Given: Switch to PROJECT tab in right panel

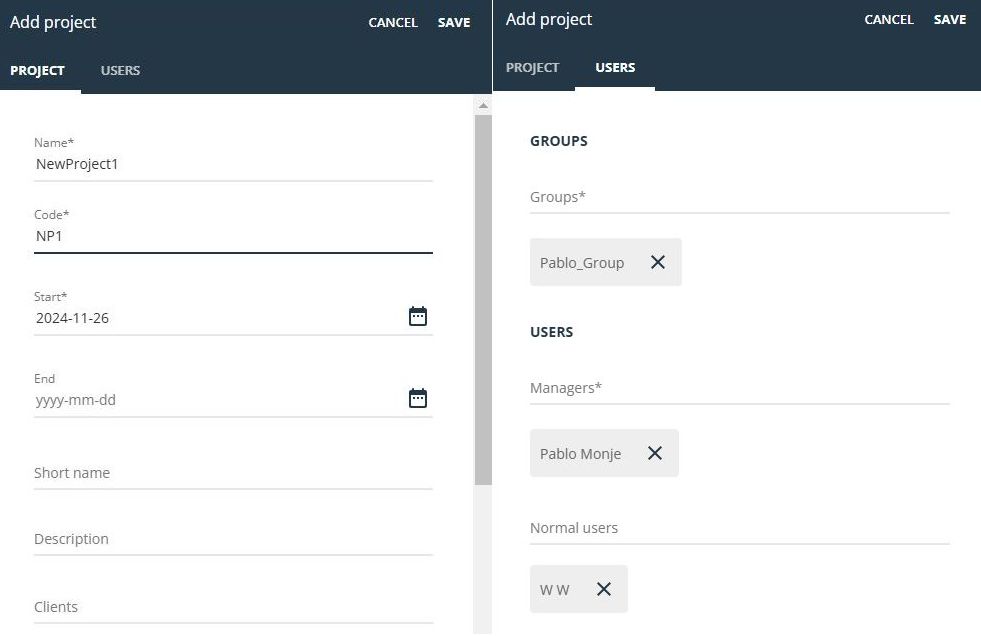Looking at the screenshot, I should coord(532,68).
